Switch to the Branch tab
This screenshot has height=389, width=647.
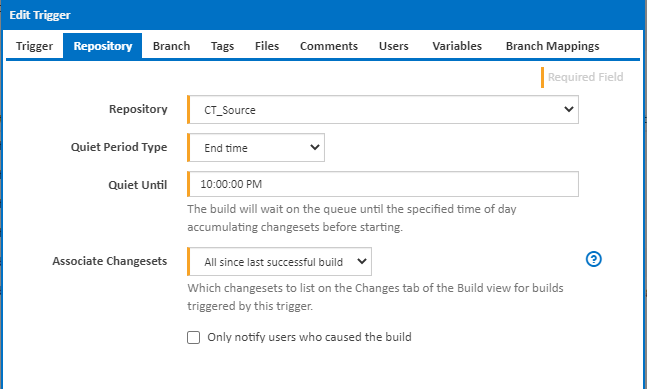[171, 46]
